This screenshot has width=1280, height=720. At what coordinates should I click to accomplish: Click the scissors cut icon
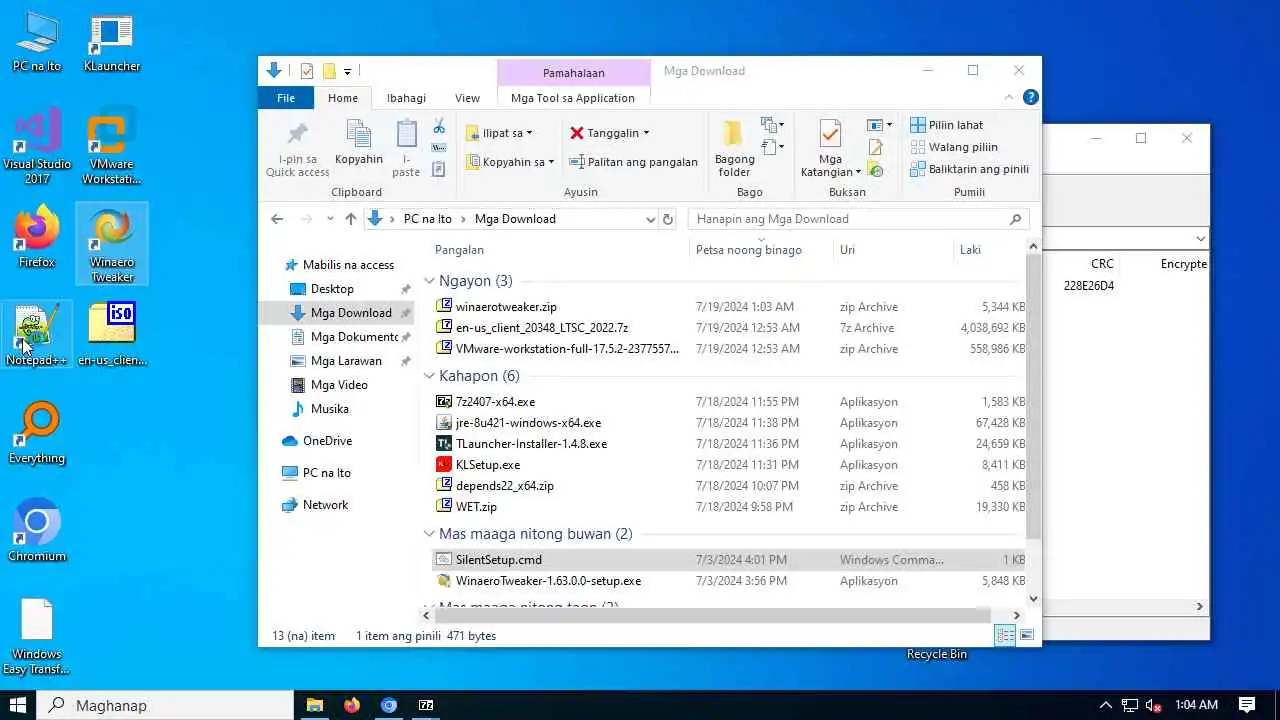(x=438, y=126)
